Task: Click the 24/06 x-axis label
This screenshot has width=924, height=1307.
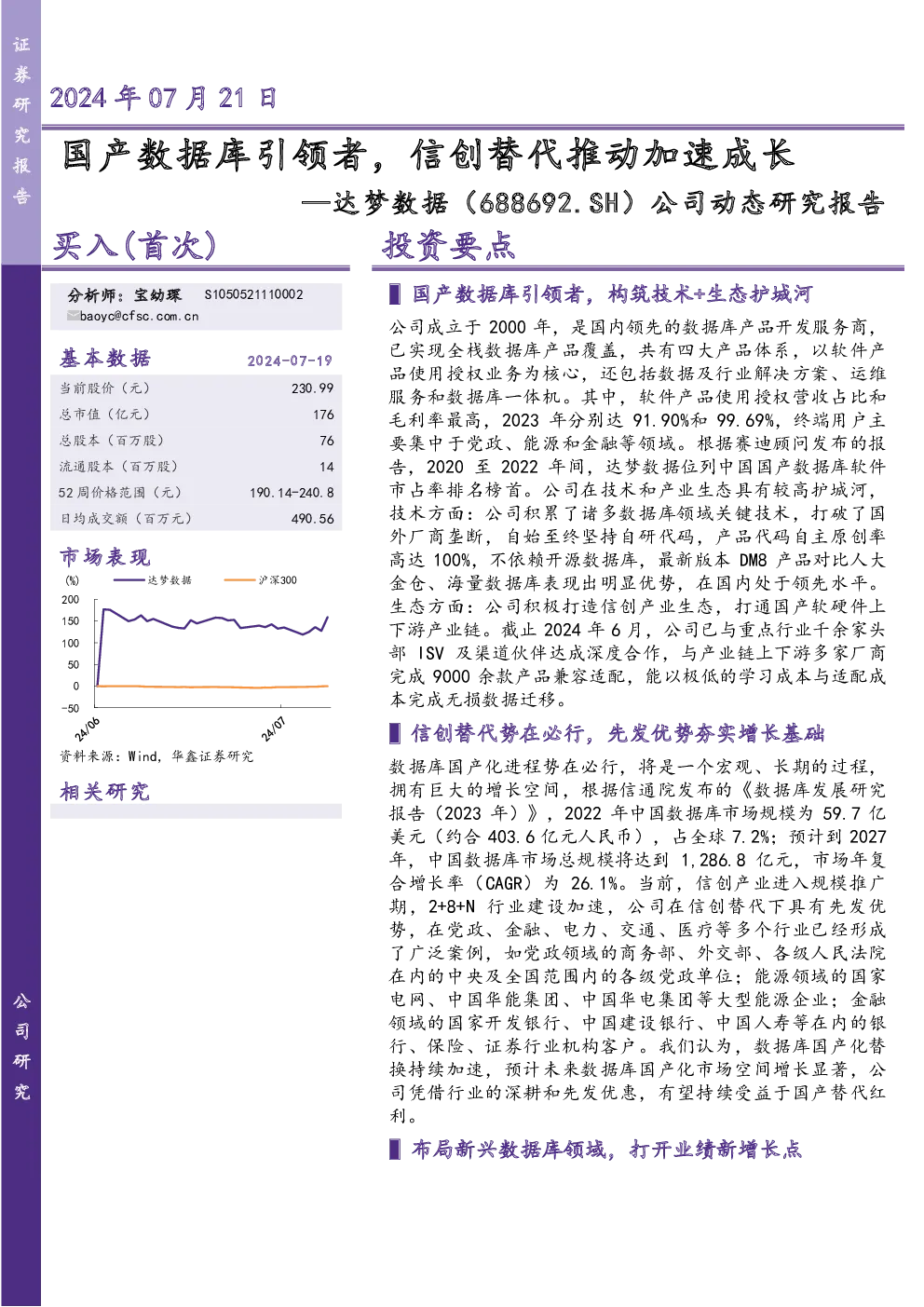Action: coord(88,728)
